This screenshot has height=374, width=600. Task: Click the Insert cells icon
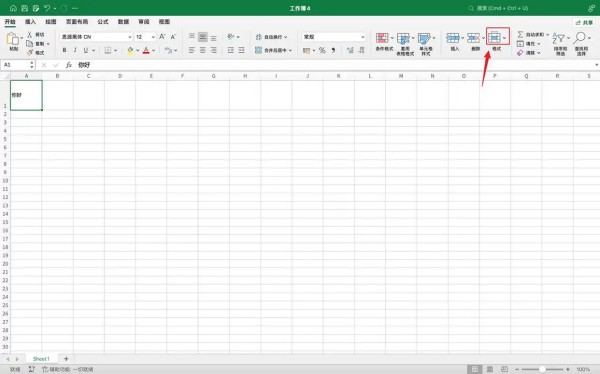coord(453,38)
